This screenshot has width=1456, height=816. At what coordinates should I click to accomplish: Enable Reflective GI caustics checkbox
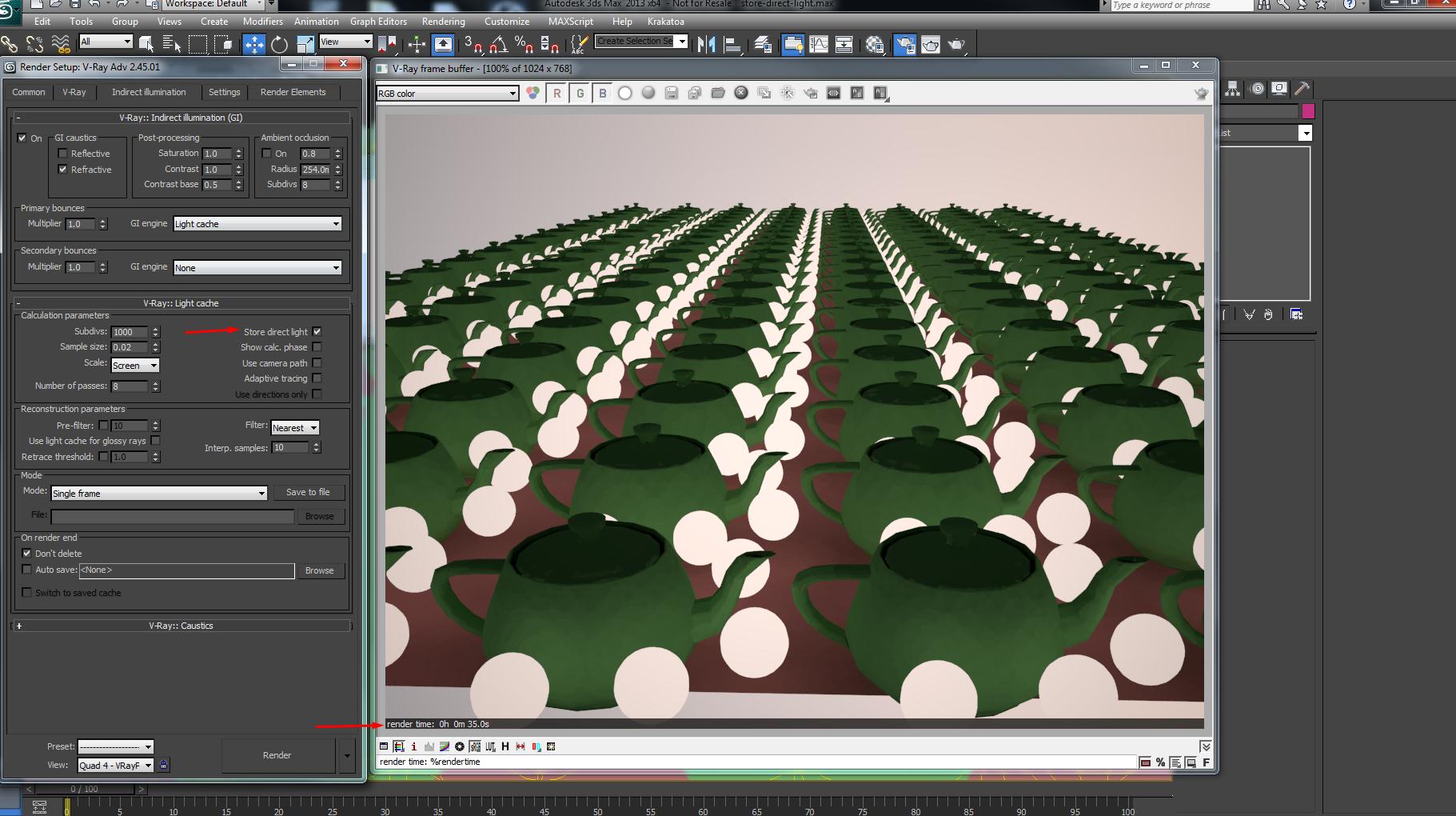[x=62, y=153]
